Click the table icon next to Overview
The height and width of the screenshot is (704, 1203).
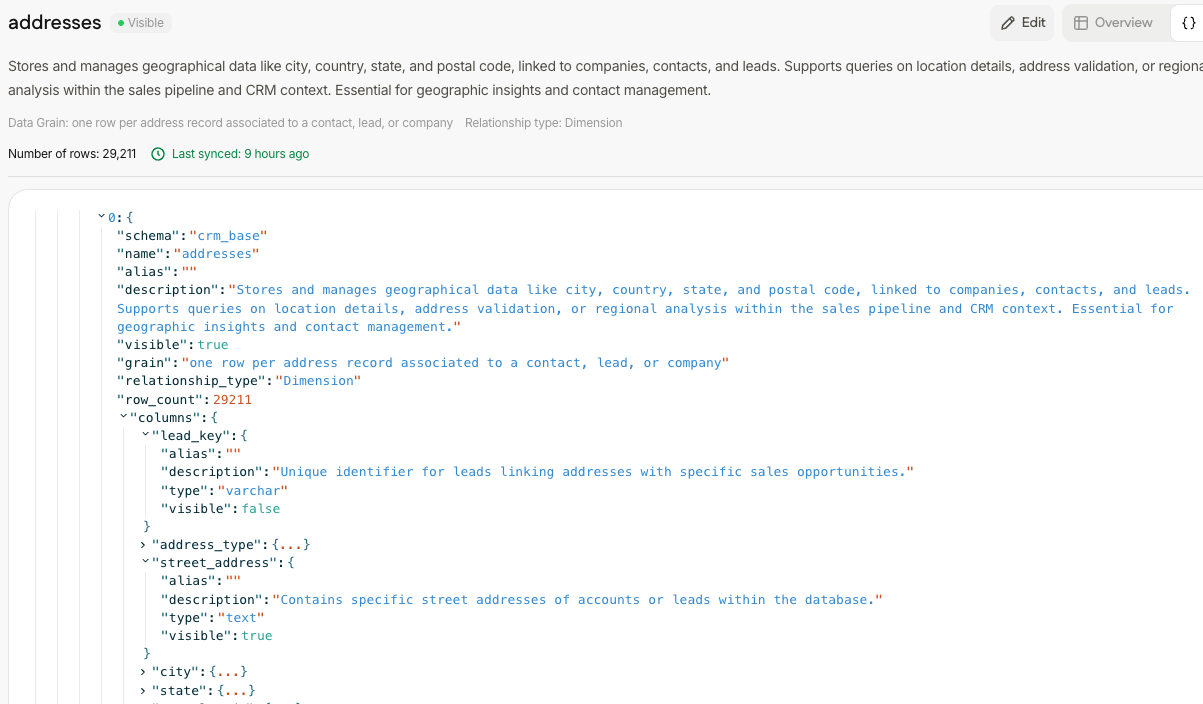click(x=1081, y=23)
